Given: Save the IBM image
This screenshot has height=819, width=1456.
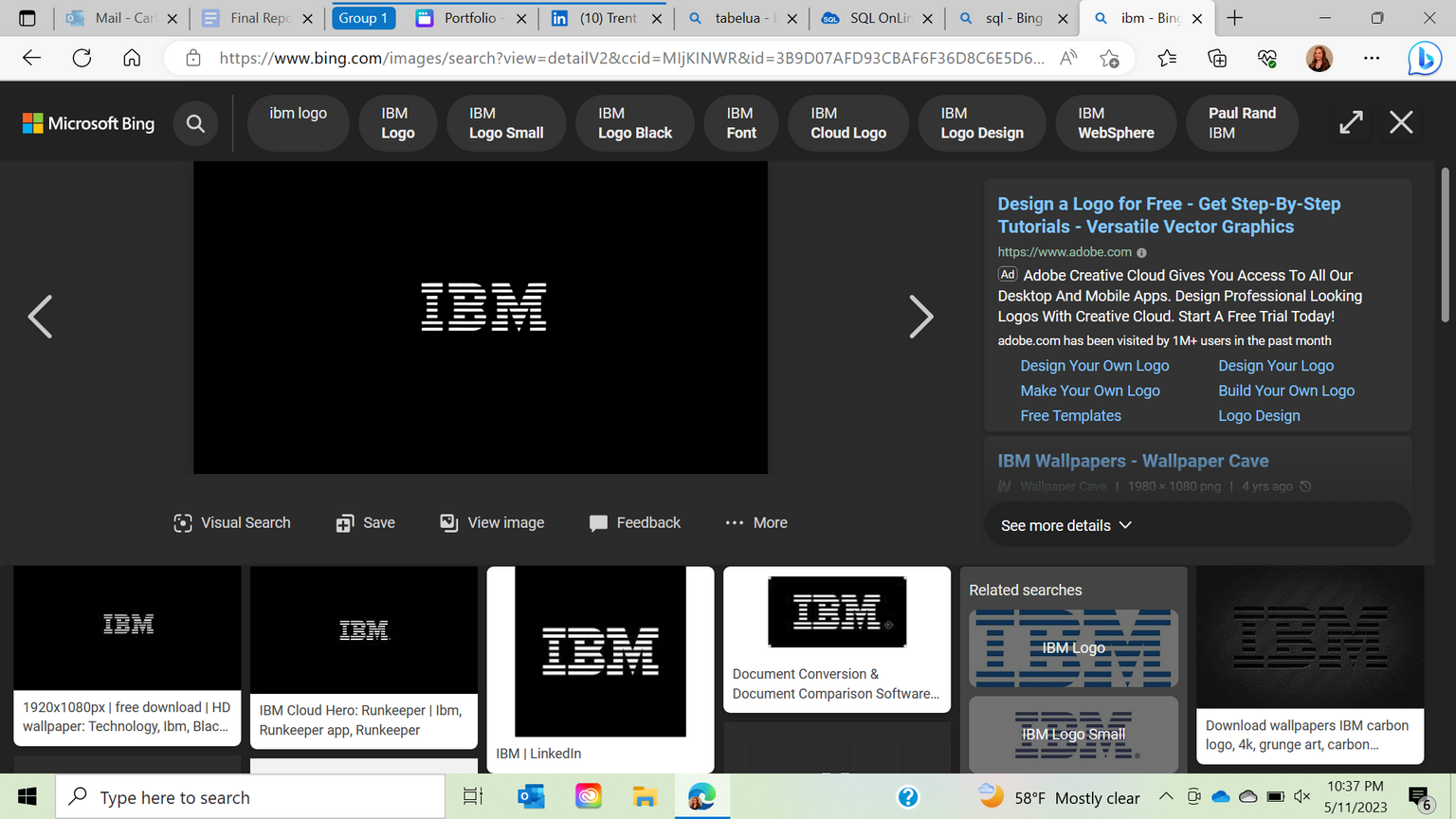Looking at the screenshot, I should [366, 523].
